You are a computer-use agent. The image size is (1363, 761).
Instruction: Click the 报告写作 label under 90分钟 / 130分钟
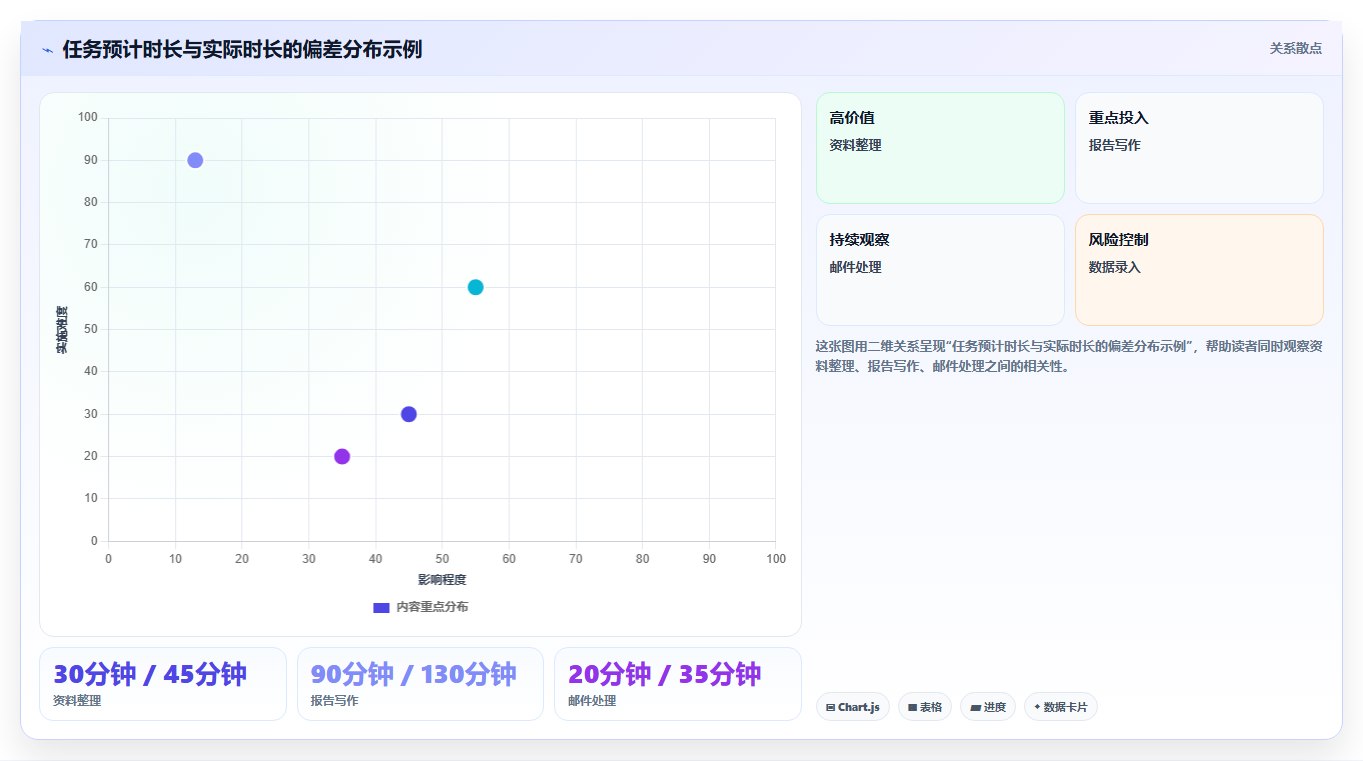point(334,701)
